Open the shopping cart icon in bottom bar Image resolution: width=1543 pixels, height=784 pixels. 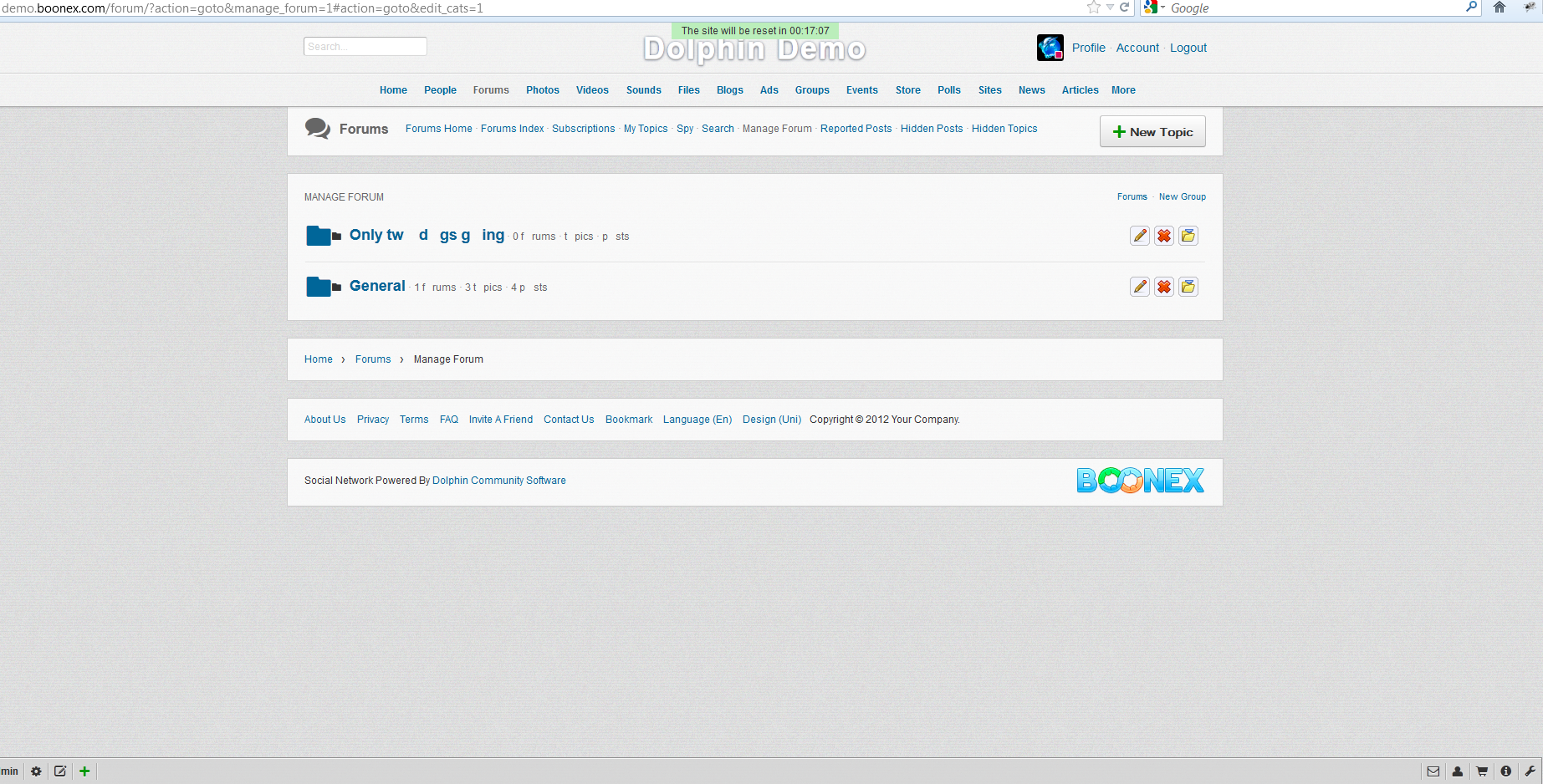click(x=1482, y=771)
